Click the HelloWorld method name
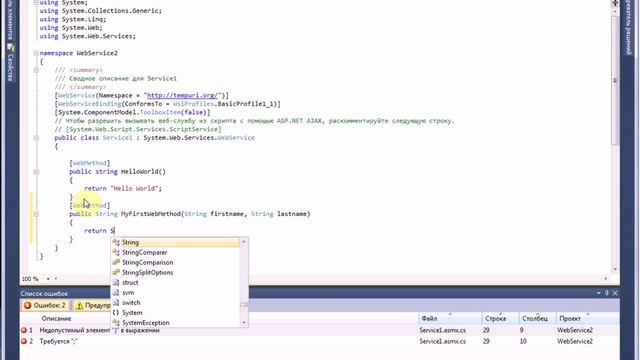The image size is (640, 360). (x=139, y=172)
